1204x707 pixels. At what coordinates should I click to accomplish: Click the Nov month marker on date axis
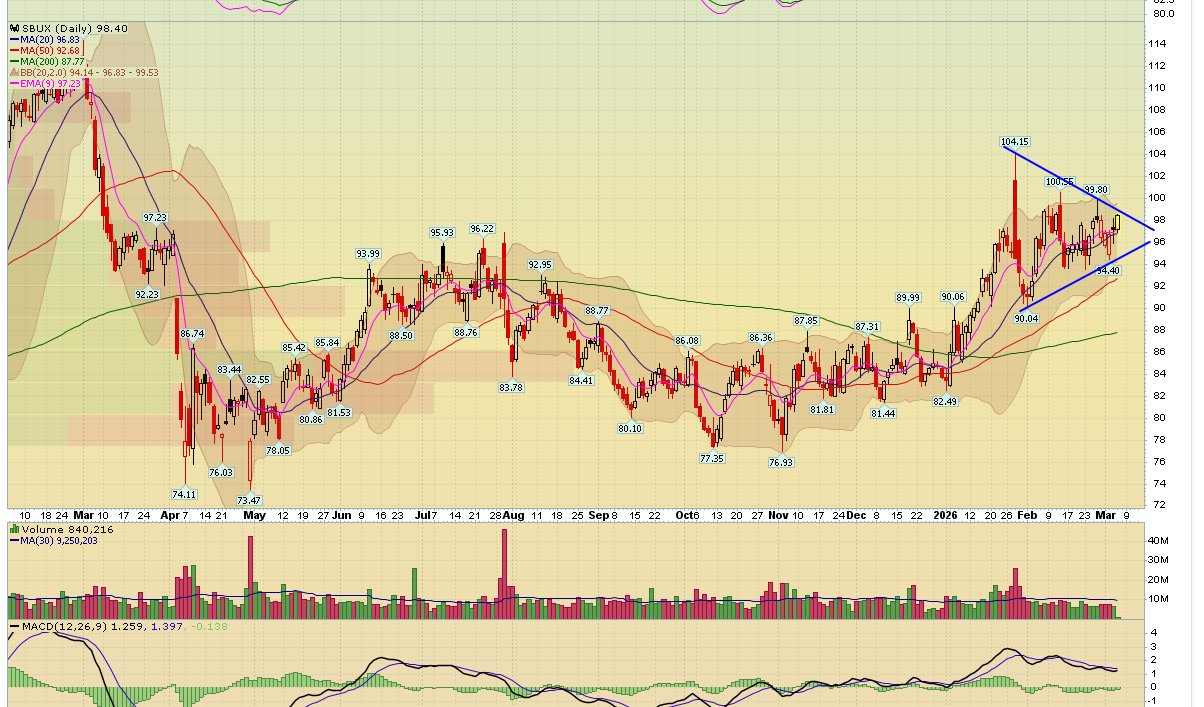[779, 515]
